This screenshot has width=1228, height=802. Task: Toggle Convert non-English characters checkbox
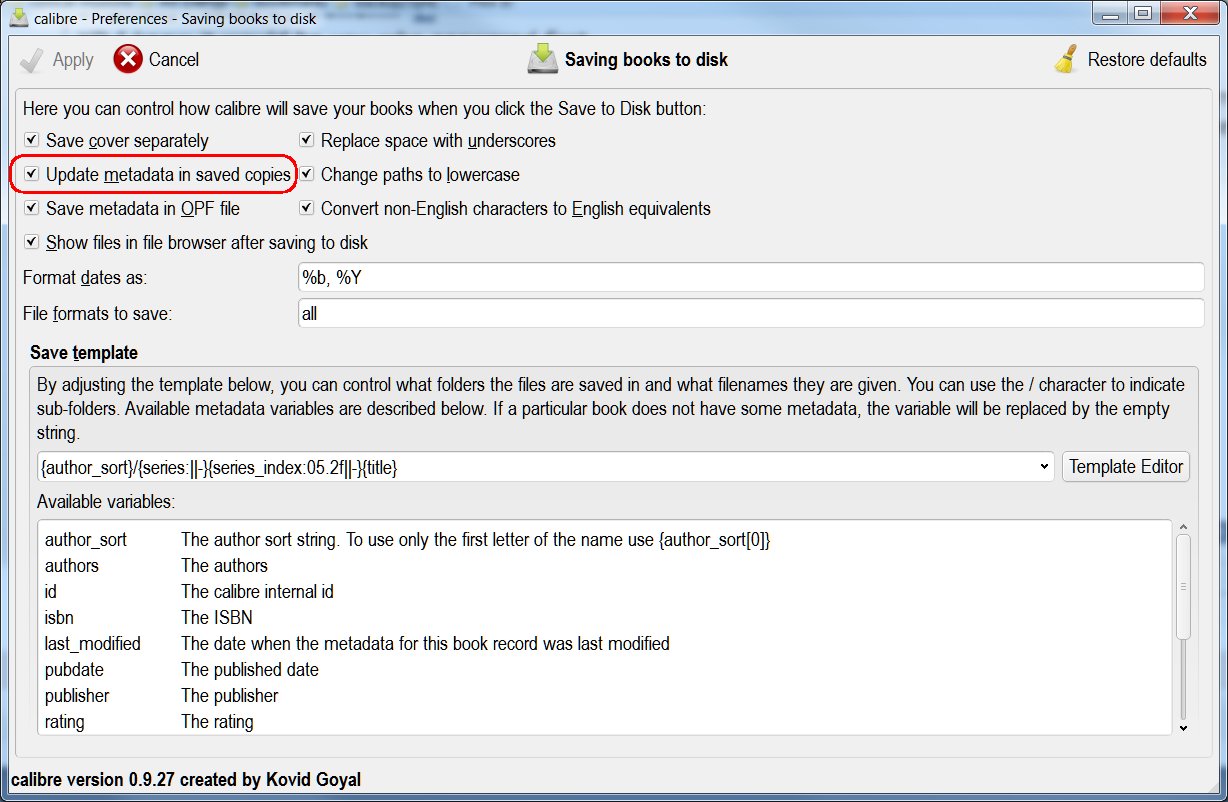[307, 209]
